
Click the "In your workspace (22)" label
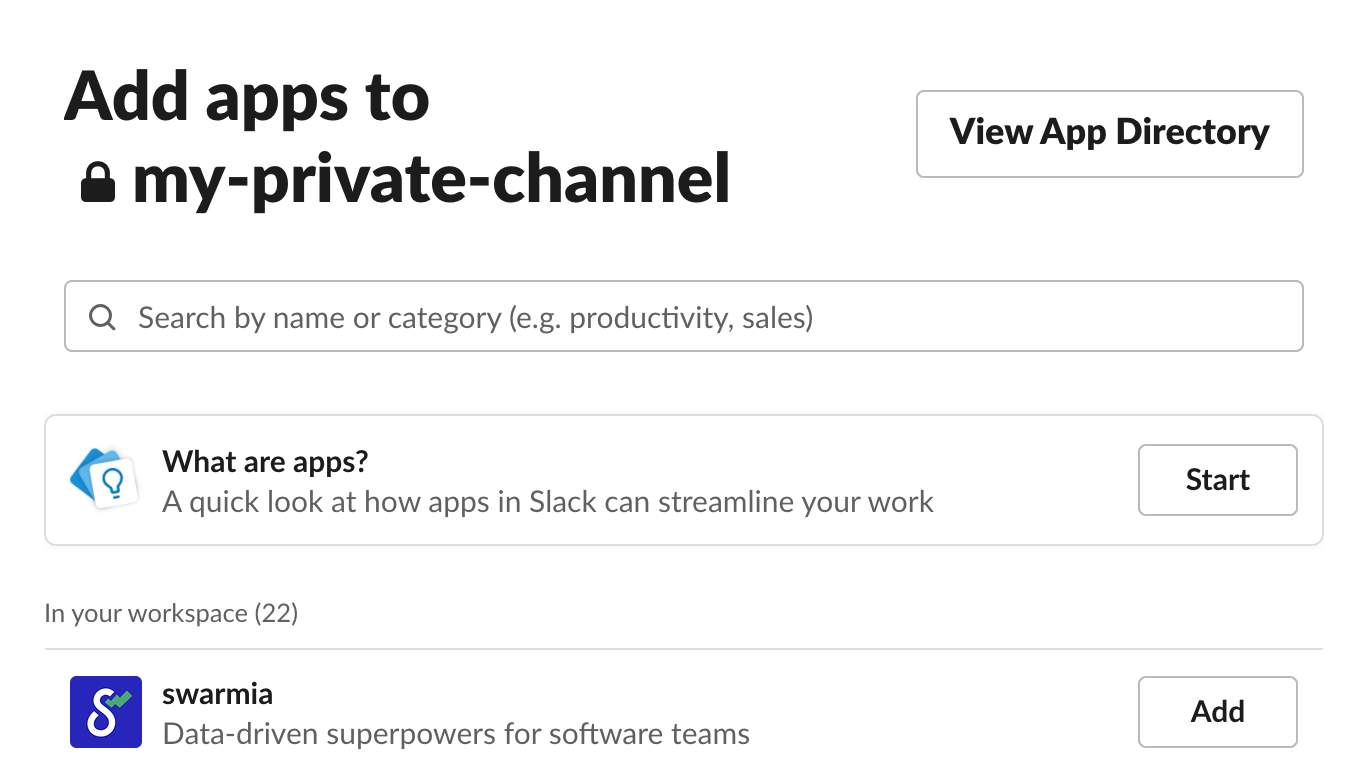pyautogui.click(x=171, y=612)
